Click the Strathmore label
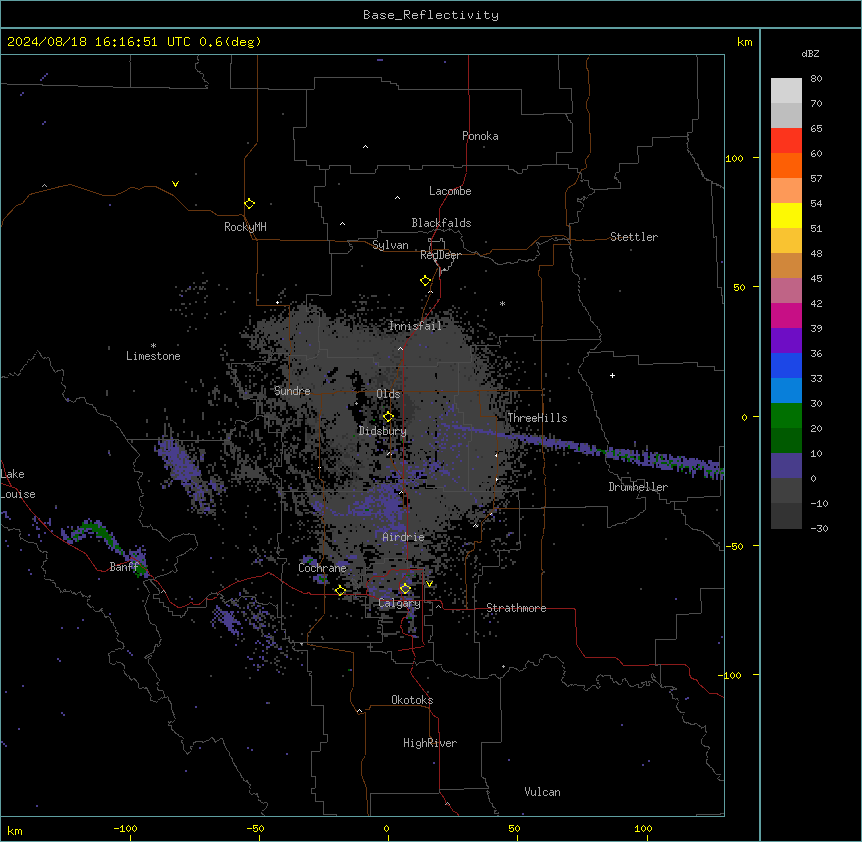The height and width of the screenshot is (842, 862). click(x=516, y=608)
